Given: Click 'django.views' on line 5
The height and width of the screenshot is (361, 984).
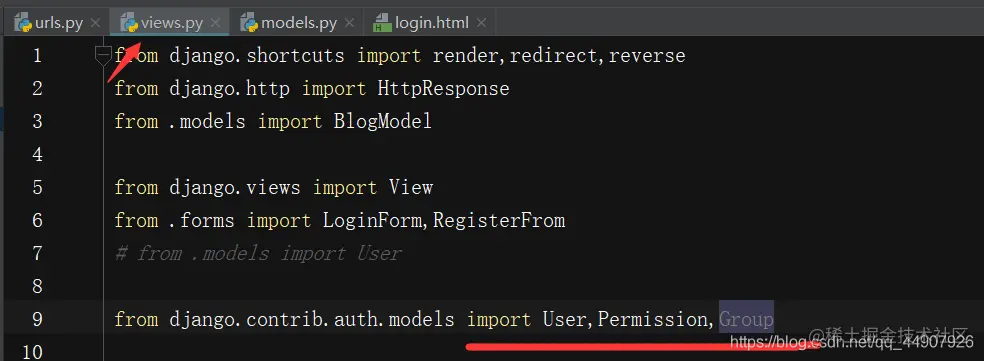Looking at the screenshot, I should pos(234,188).
